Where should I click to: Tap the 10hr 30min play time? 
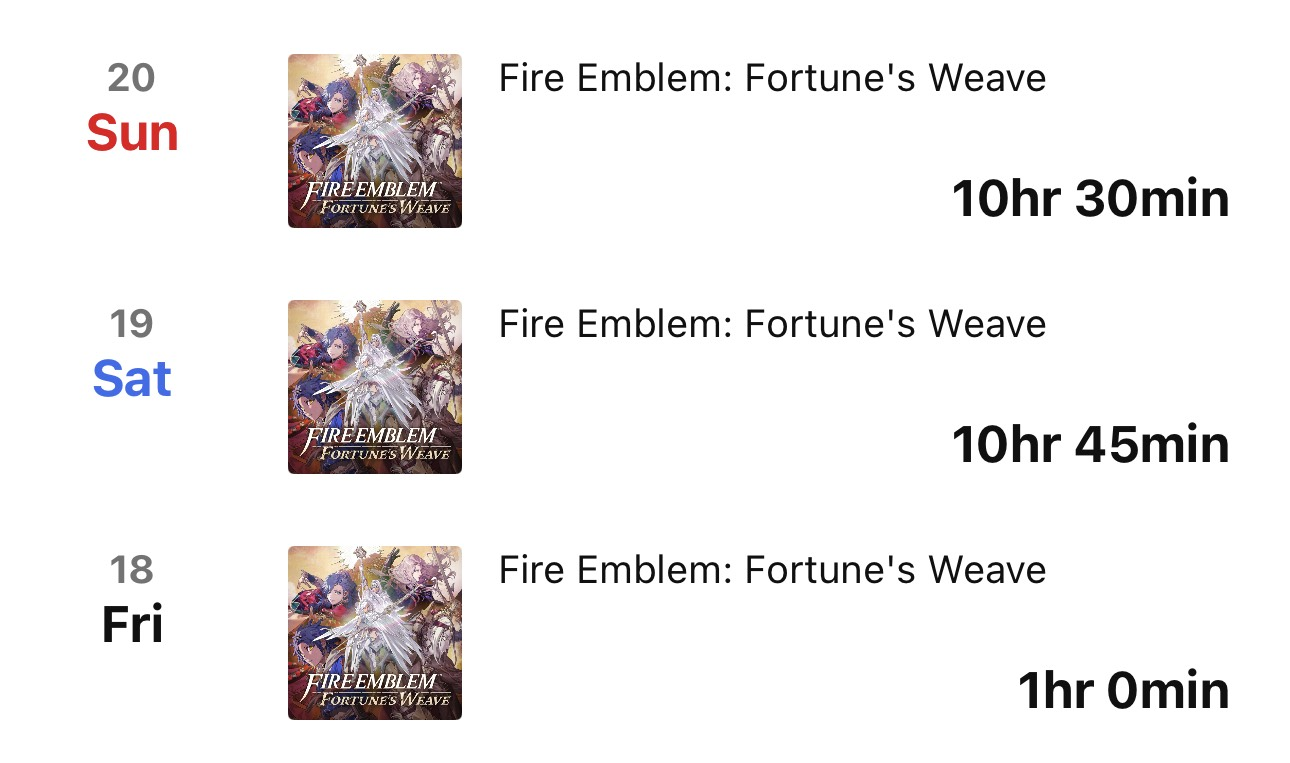tap(1090, 198)
